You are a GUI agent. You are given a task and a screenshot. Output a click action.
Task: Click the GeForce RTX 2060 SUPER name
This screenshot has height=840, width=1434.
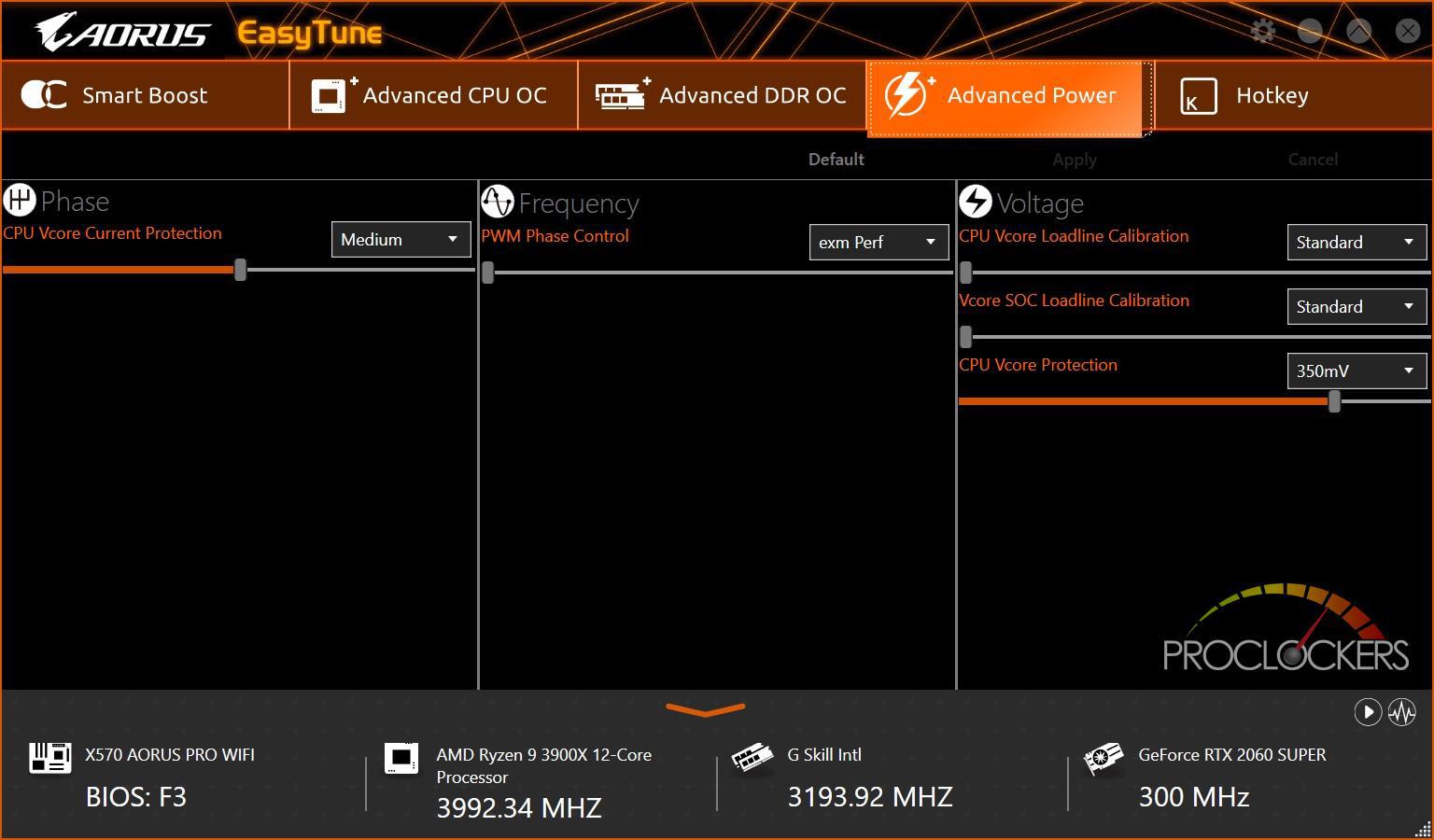(1232, 755)
